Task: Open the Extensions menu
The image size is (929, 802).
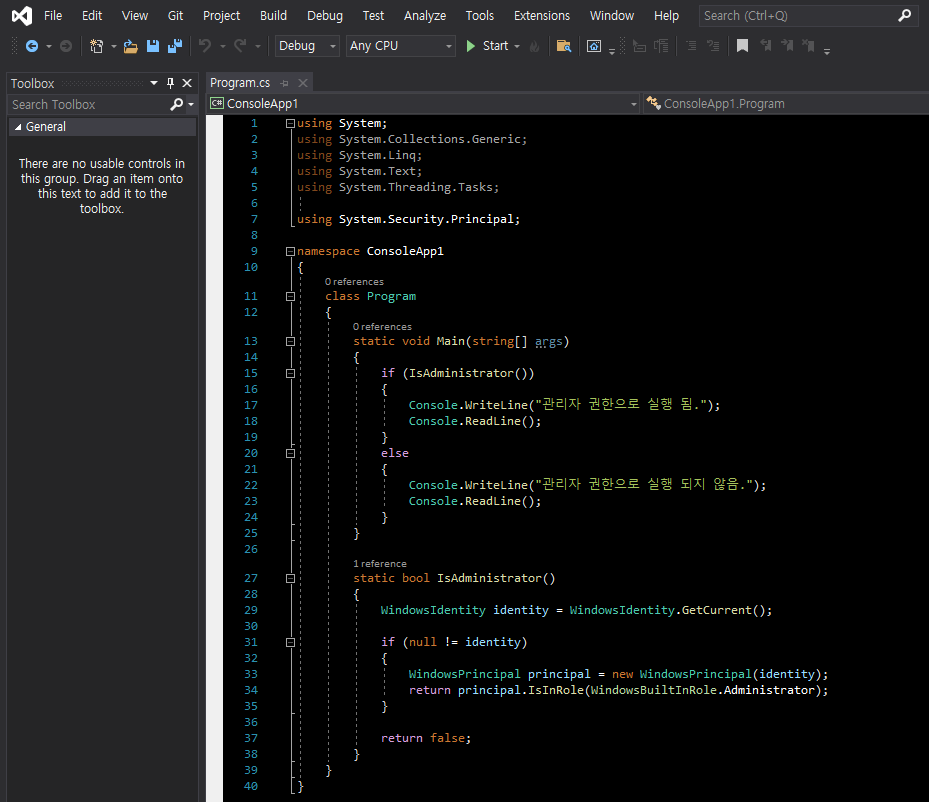Action: click(x=541, y=15)
